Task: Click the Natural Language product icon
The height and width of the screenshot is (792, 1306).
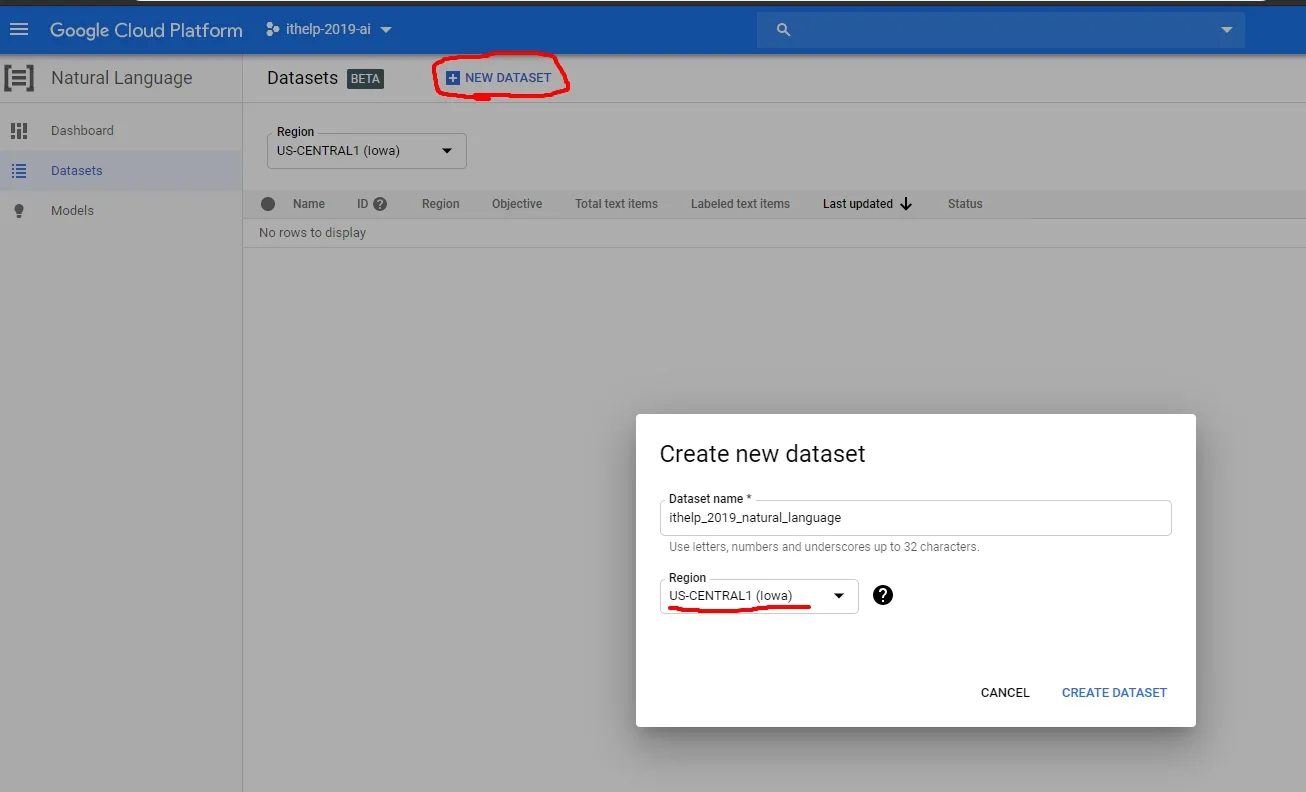Action: tap(19, 78)
